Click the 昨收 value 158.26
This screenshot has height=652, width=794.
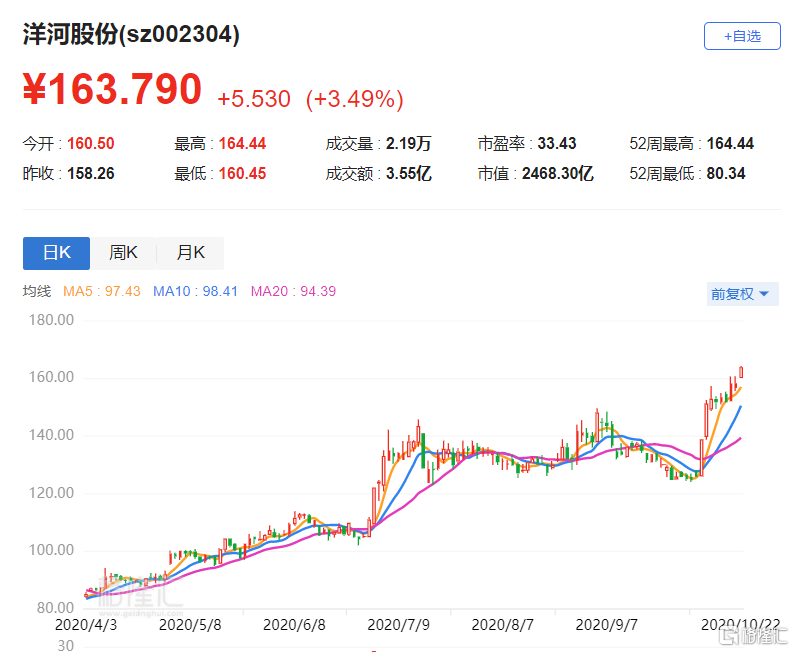pyautogui.click(x=91, y=174)
